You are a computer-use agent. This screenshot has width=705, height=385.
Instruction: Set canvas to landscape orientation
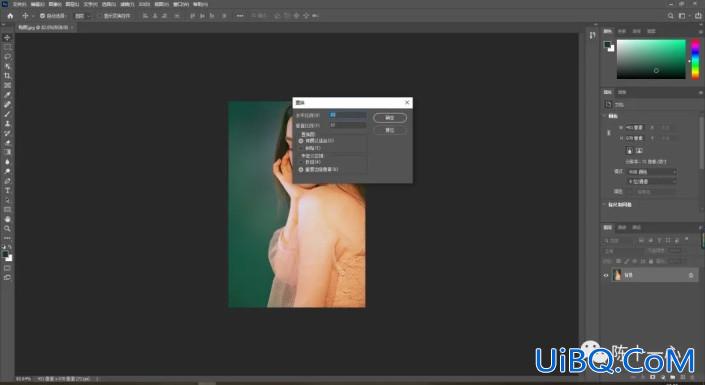pos(639,150)
